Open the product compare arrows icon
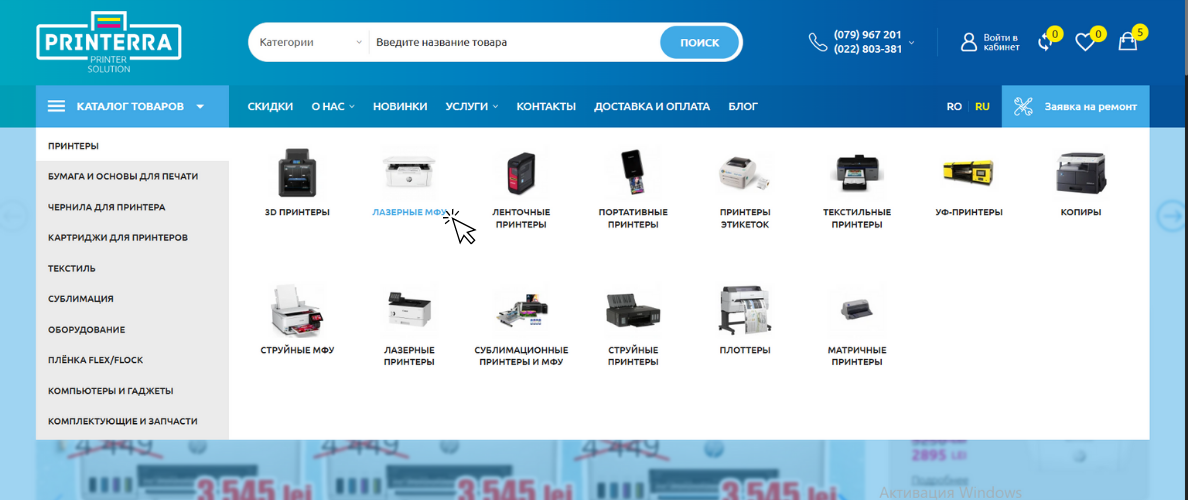Viewport: 1188px width, 500px height. (x=1045, y=42)
